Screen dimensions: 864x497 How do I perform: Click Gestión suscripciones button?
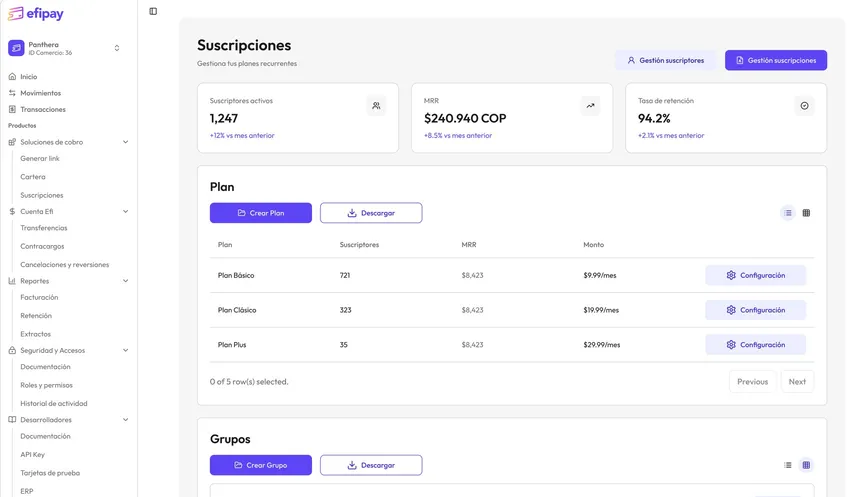click(776, 60)
